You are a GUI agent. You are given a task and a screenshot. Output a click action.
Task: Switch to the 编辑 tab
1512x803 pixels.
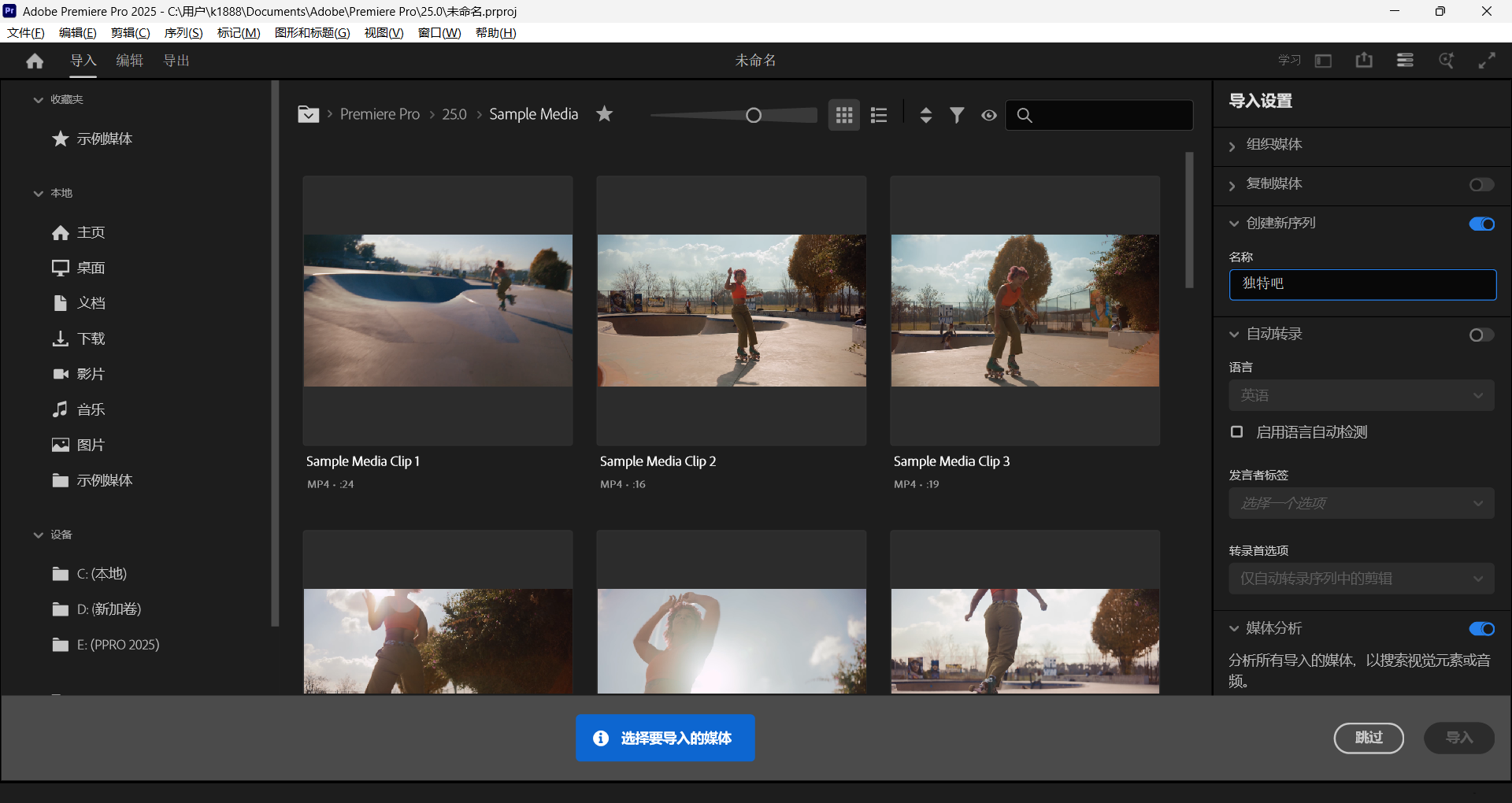pos(129,60)
